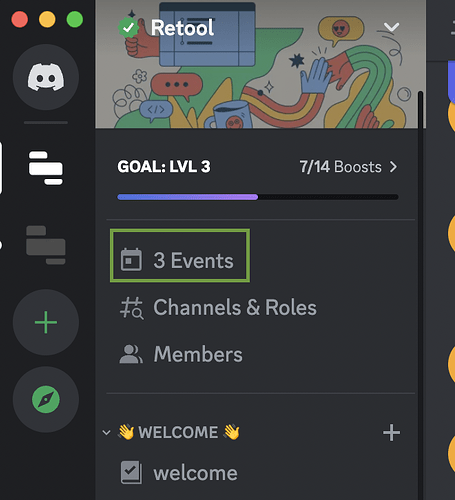Select the active Retool server icon
The width and height of the screenshot is (455, 500).
click(x=46, y=168)
